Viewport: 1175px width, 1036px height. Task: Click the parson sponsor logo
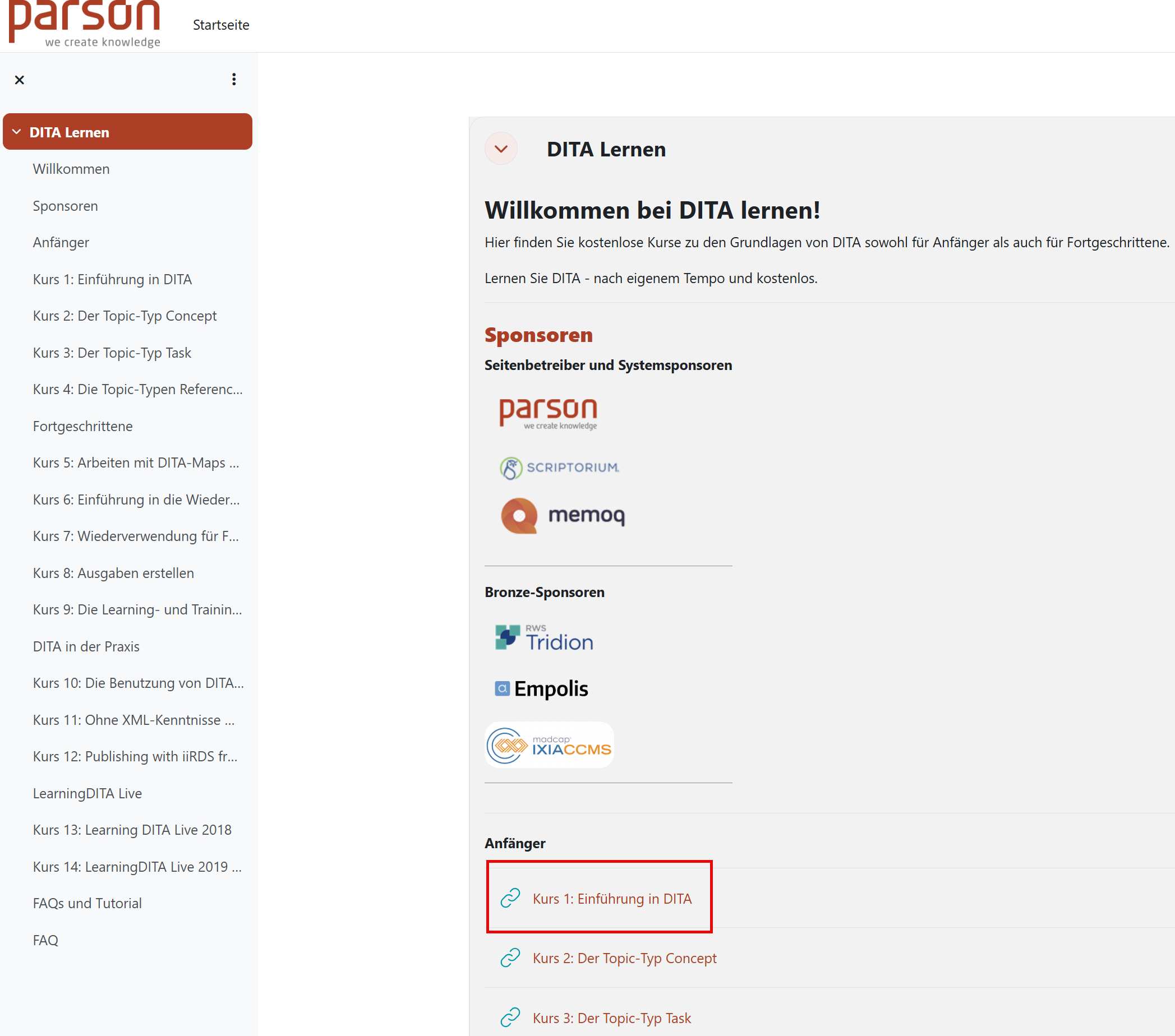pyautogui.click(x=549, y=413)
